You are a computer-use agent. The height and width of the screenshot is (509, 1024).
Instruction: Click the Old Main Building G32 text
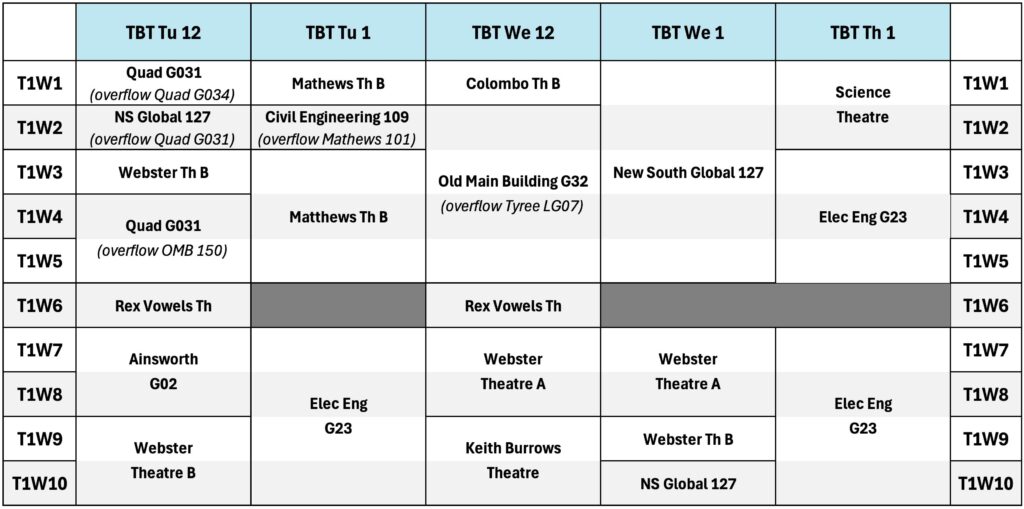click(513, 181)
